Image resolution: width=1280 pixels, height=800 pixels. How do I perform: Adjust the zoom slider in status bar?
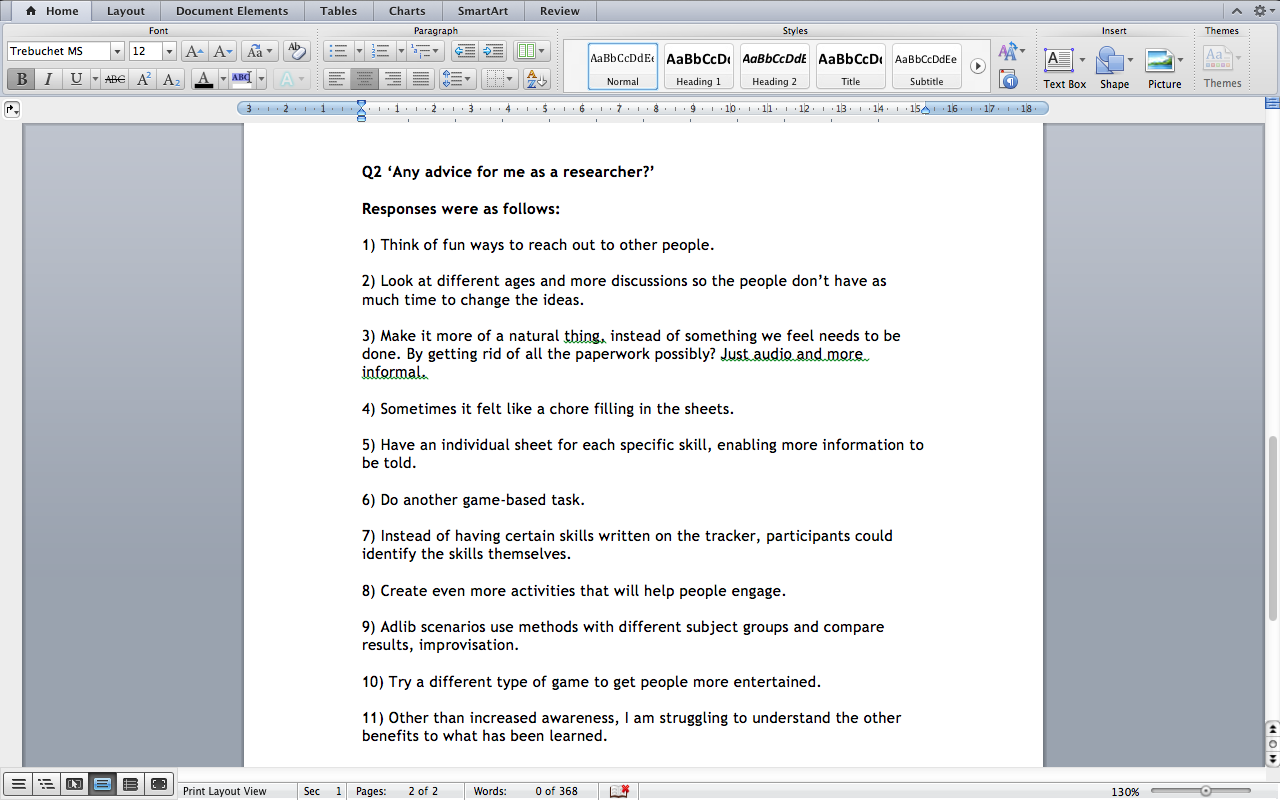coord(1205,791)
